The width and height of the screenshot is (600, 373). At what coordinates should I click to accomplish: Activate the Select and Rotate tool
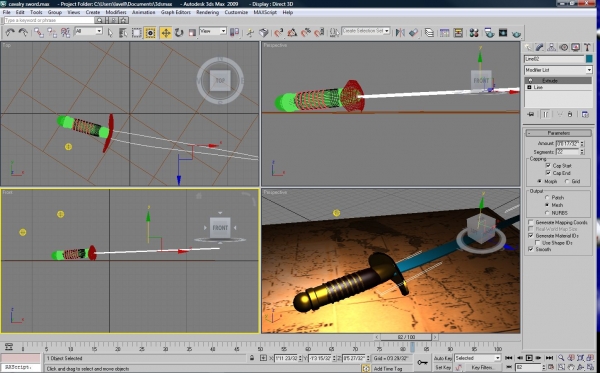(x=179, y=33)
